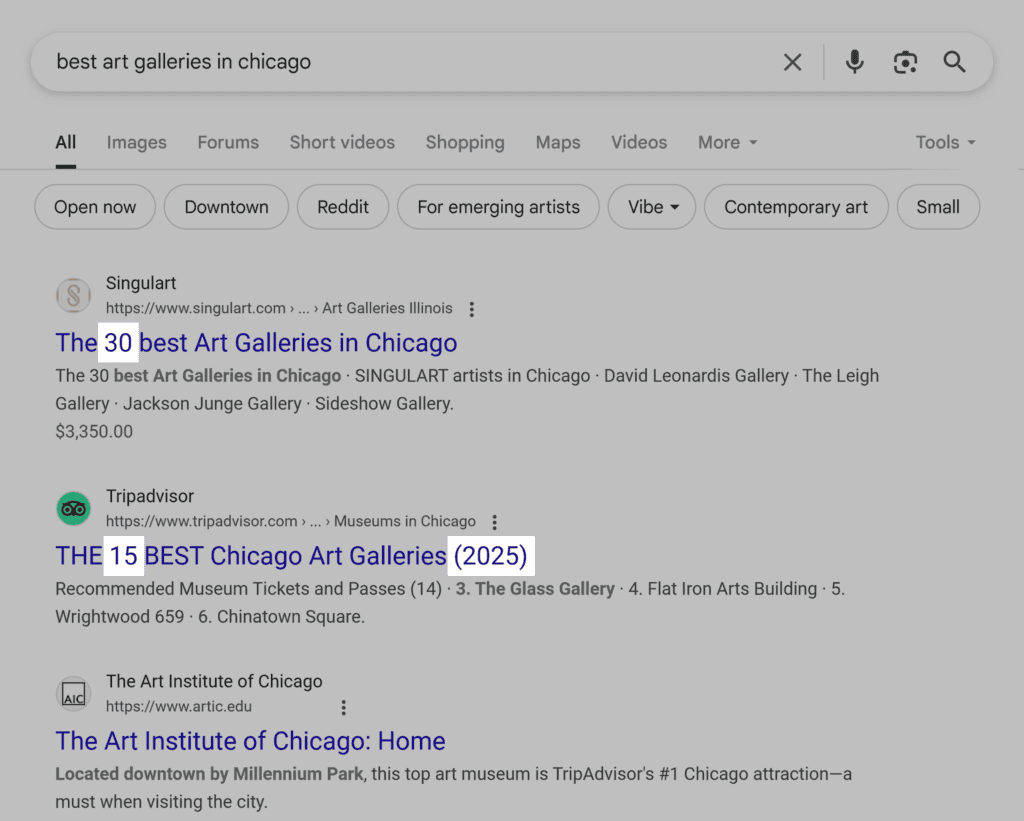Click the microphone icon for voice search
1024x821 pixels.
tap(854, 62)
